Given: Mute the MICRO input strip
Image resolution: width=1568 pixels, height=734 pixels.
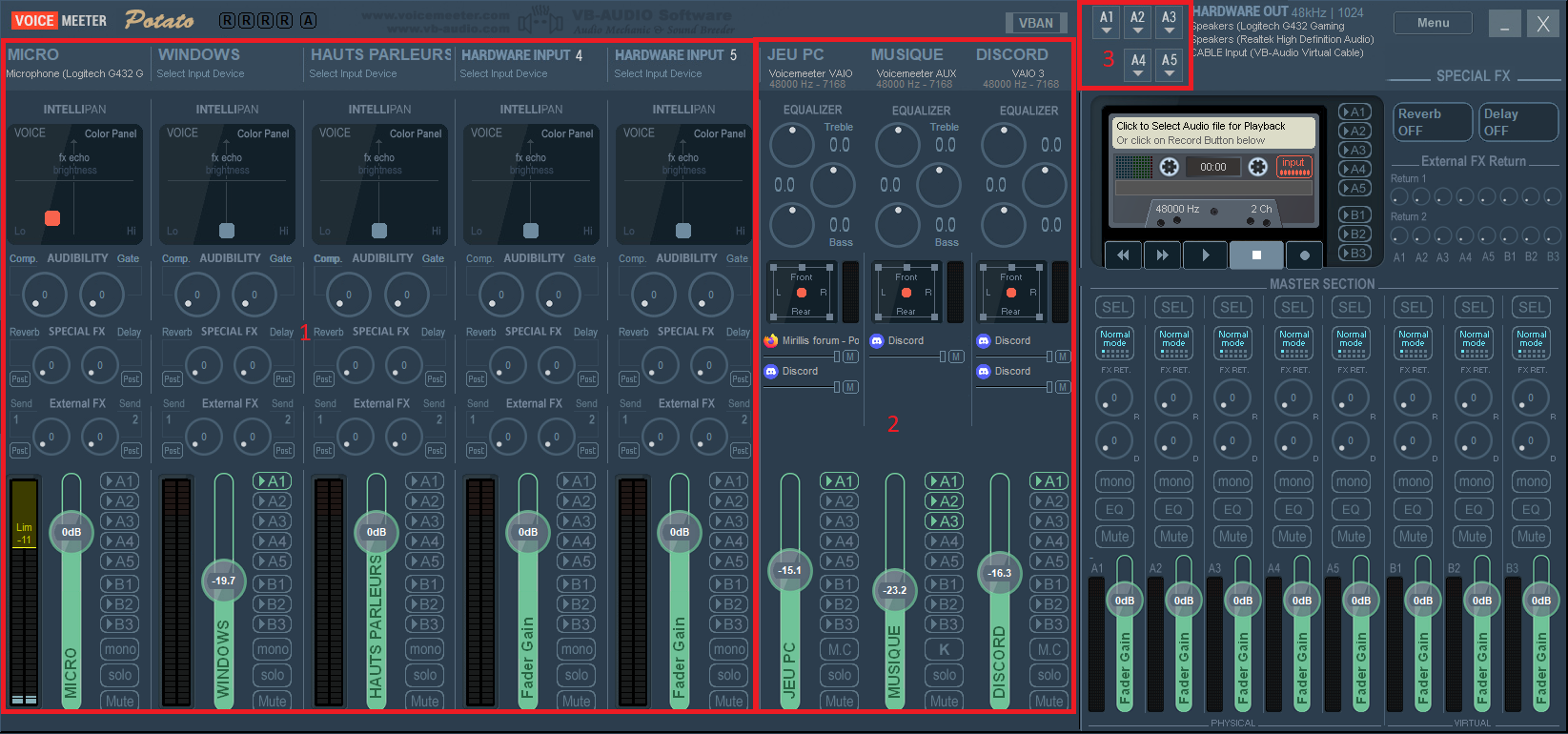Looking at the screenshot, I should (x=120, y=701).
